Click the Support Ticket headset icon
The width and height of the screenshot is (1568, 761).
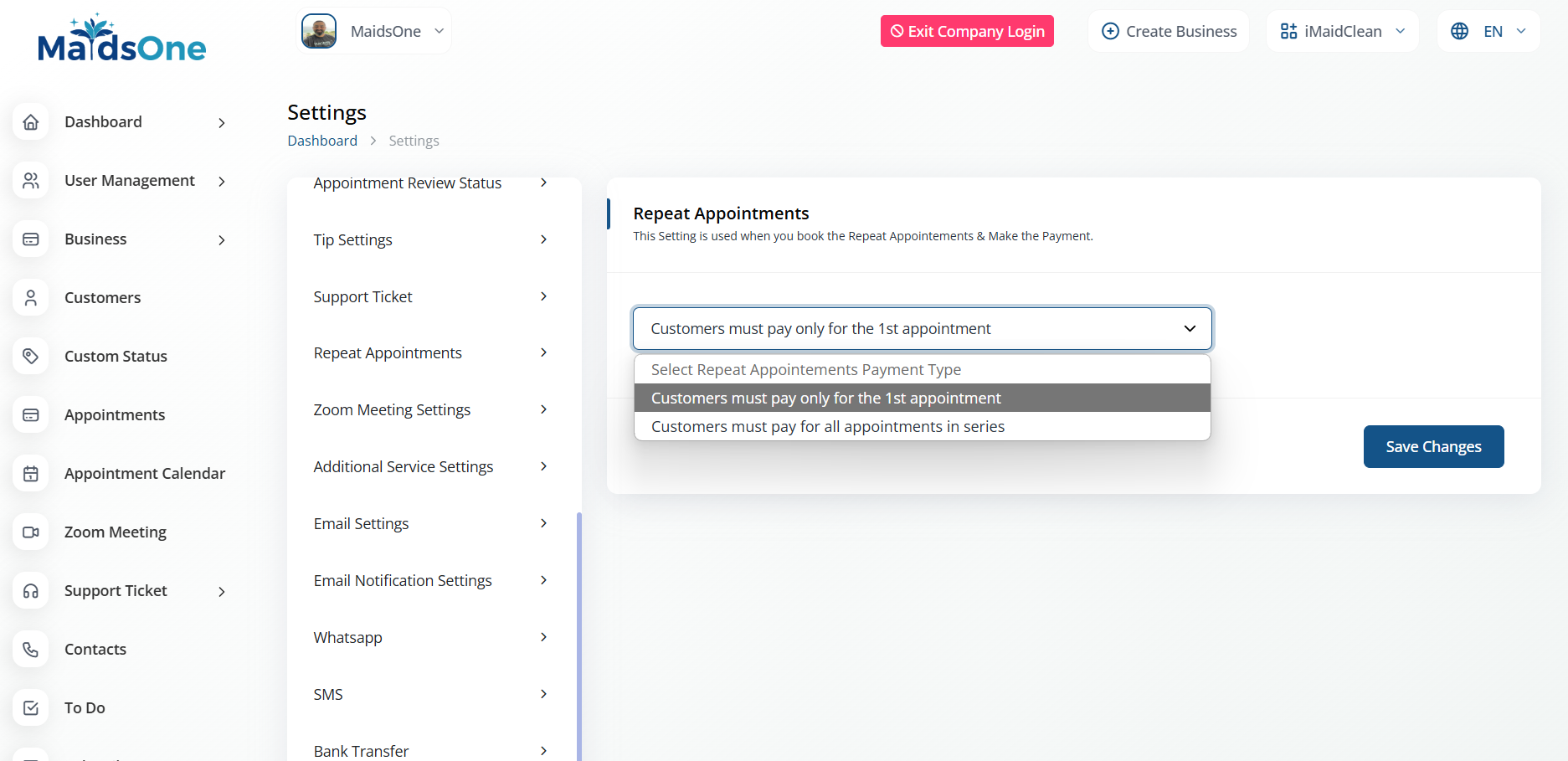(31, 591)
